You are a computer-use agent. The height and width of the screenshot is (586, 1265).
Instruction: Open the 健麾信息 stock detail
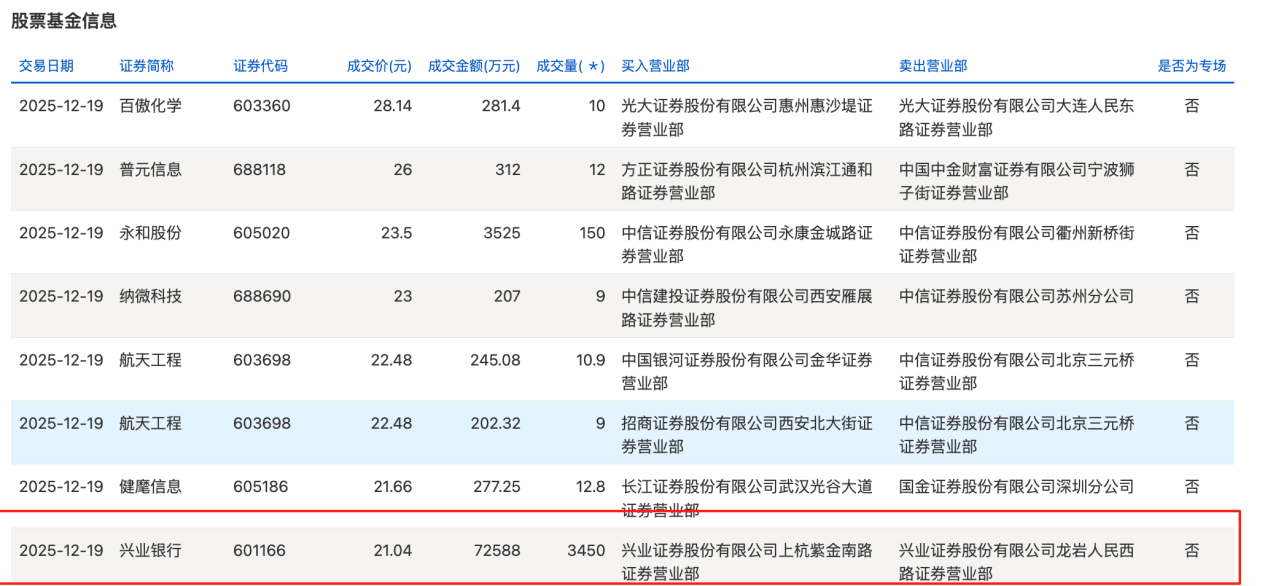(152, 487)
